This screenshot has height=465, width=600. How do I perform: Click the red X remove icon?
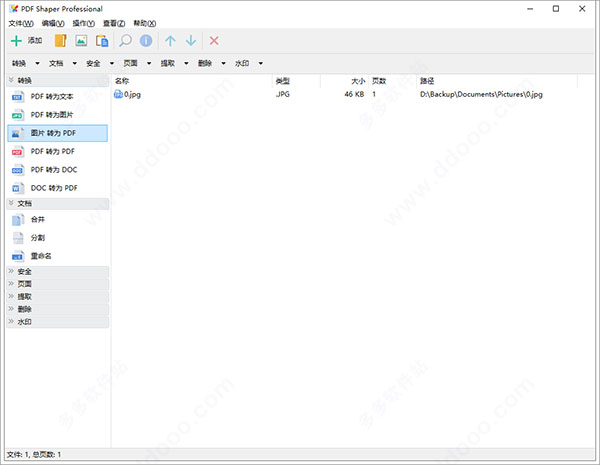point(214,41)
